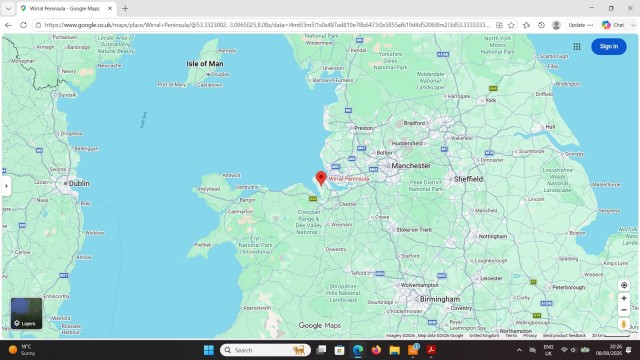Show hidden system tray icons
The width and height of the screenshot is (640, 360).
[519, 350]
